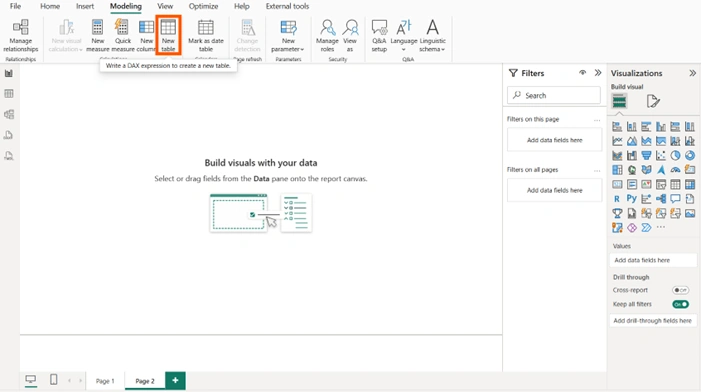Open Quick measure tool
The width and height of the screenshot is (701, 392).
pyautogui.click(x=122, y=36)
